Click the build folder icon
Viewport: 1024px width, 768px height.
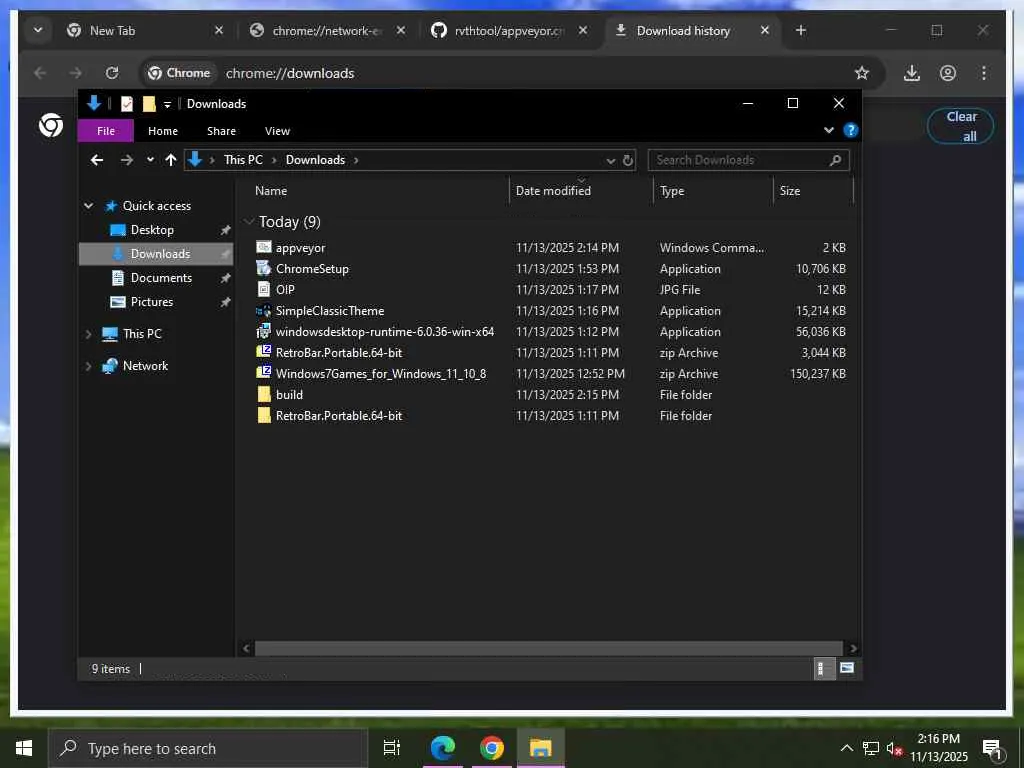(x=264, y=394)
